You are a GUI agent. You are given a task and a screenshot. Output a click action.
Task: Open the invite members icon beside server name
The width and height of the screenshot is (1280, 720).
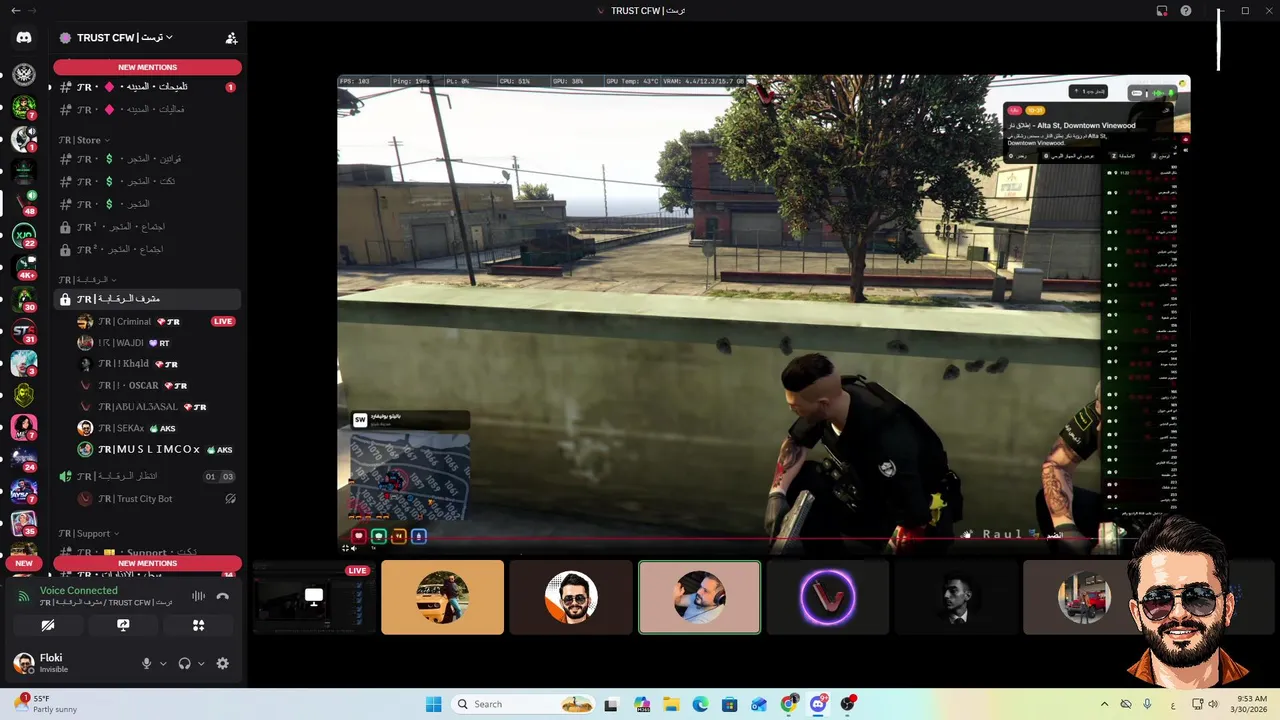(x=231, y=38)
